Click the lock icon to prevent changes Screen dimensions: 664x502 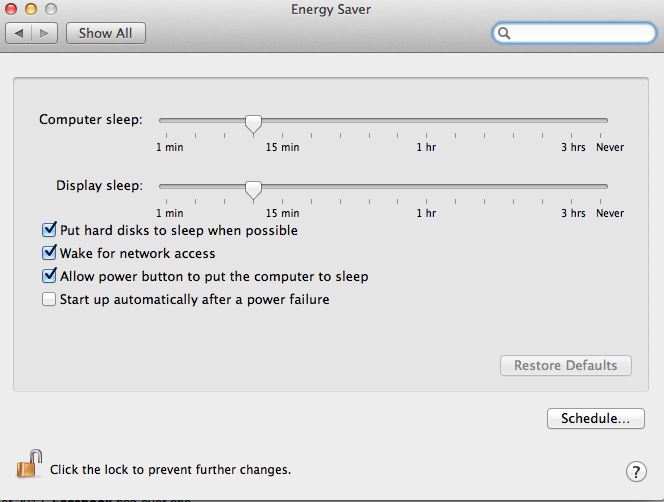point(29,464)
